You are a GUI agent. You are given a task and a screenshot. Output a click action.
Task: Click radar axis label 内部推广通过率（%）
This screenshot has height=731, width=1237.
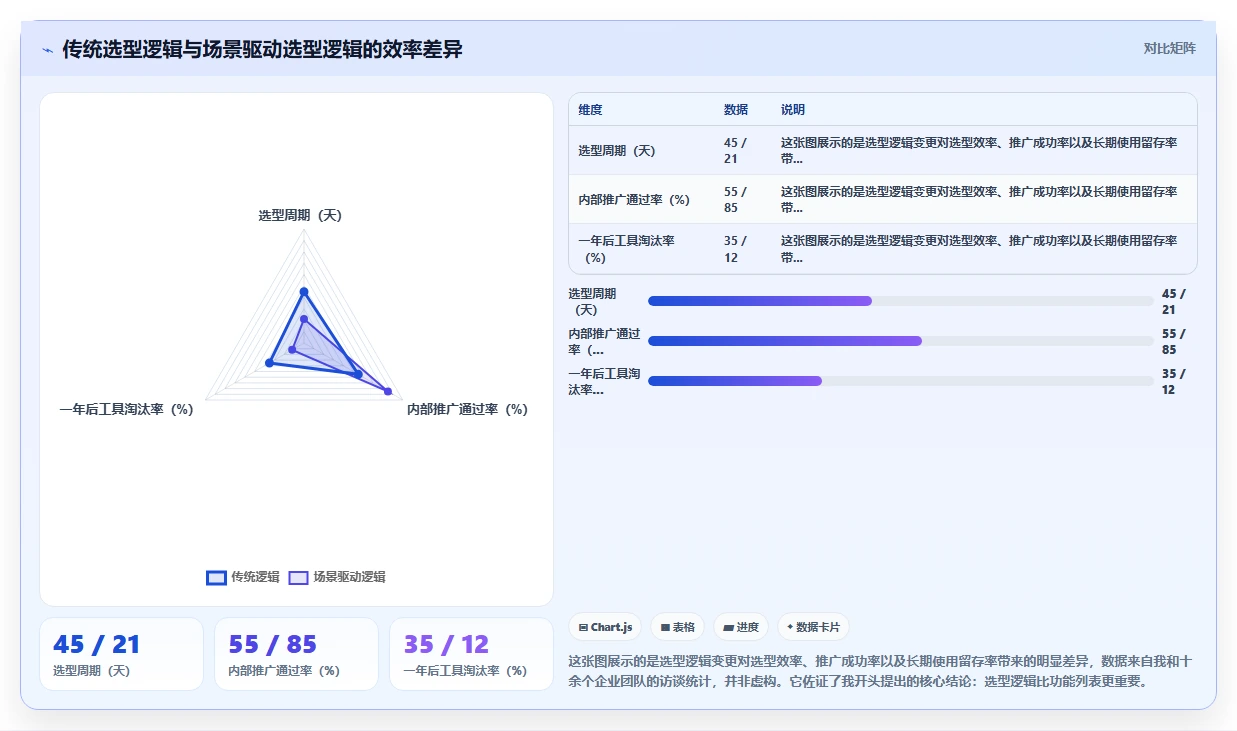pyautogui.click(x=467, y=409)
